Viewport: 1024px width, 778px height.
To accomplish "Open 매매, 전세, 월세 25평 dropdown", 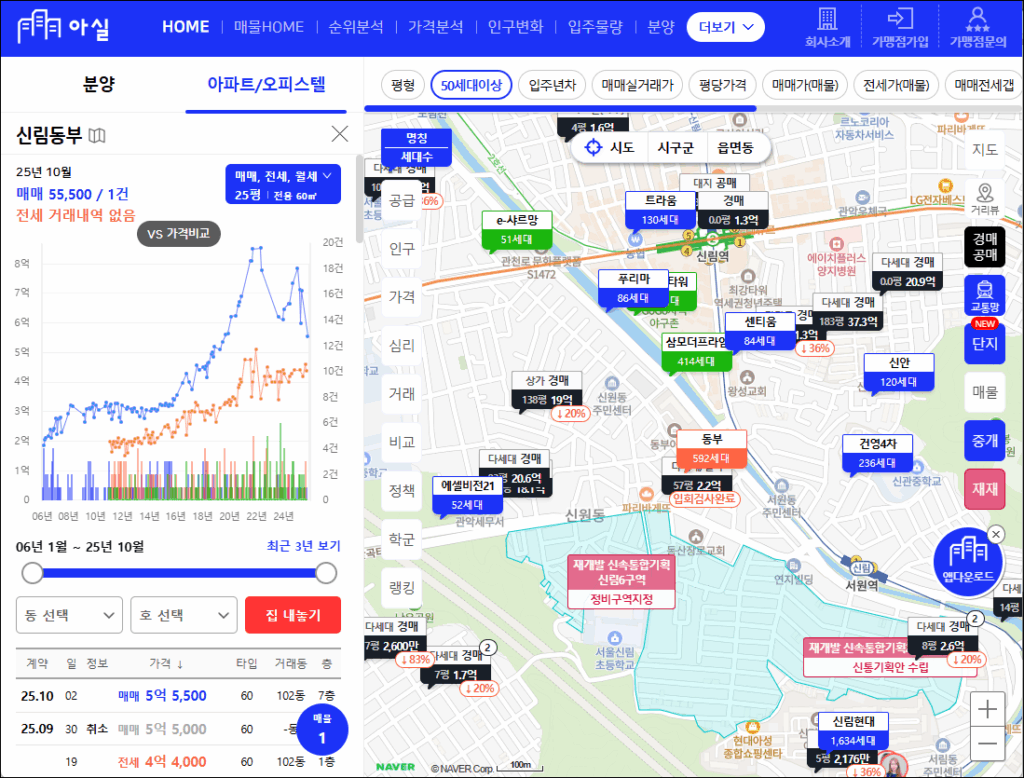I will tap(284, 184).
